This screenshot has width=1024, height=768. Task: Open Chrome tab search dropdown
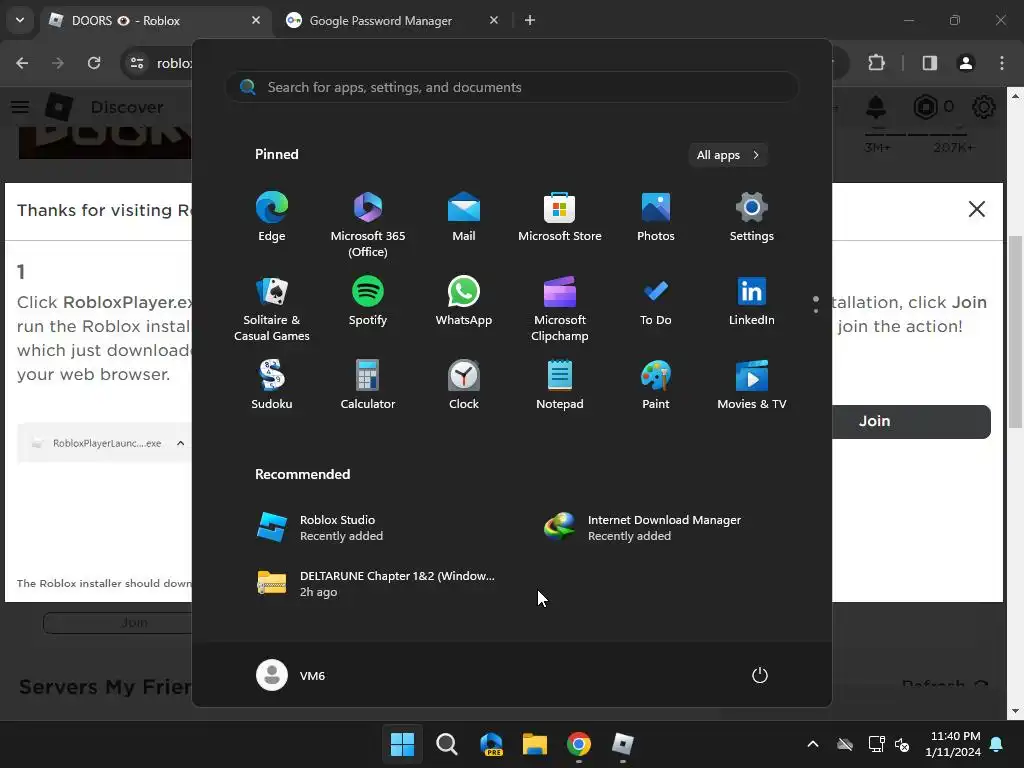(20, 20)
